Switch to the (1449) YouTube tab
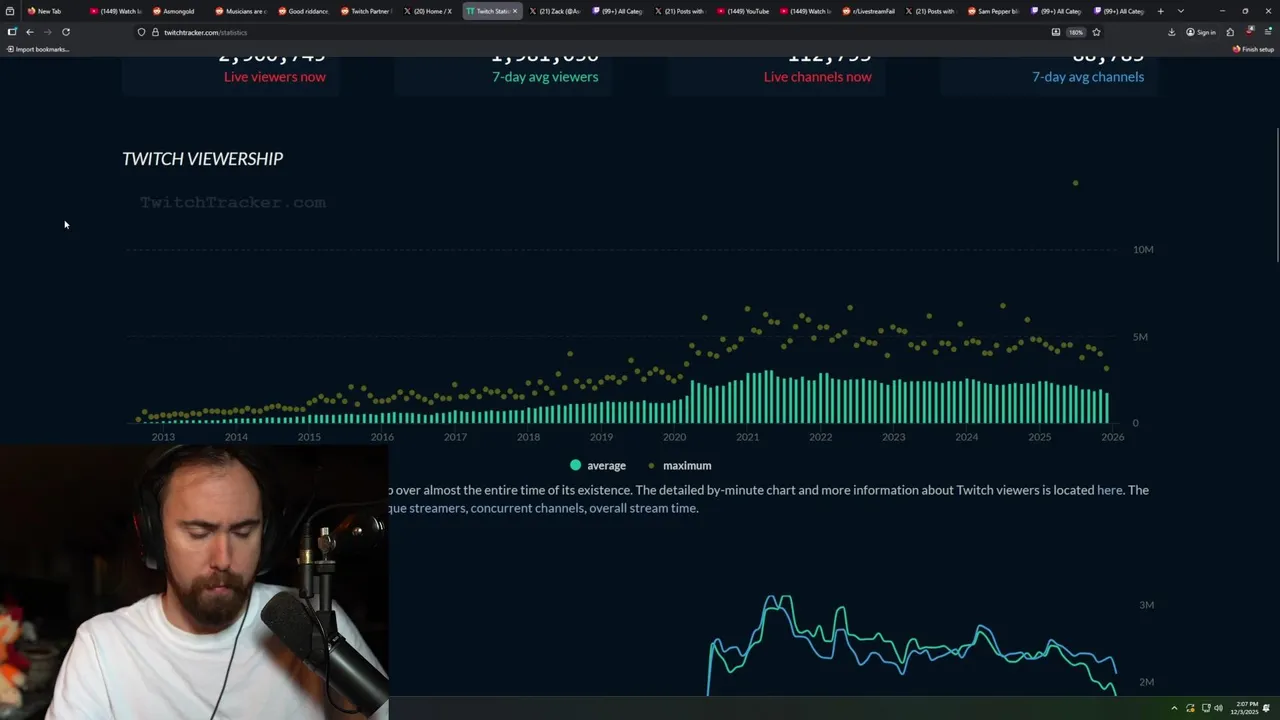 coord(743,11)
